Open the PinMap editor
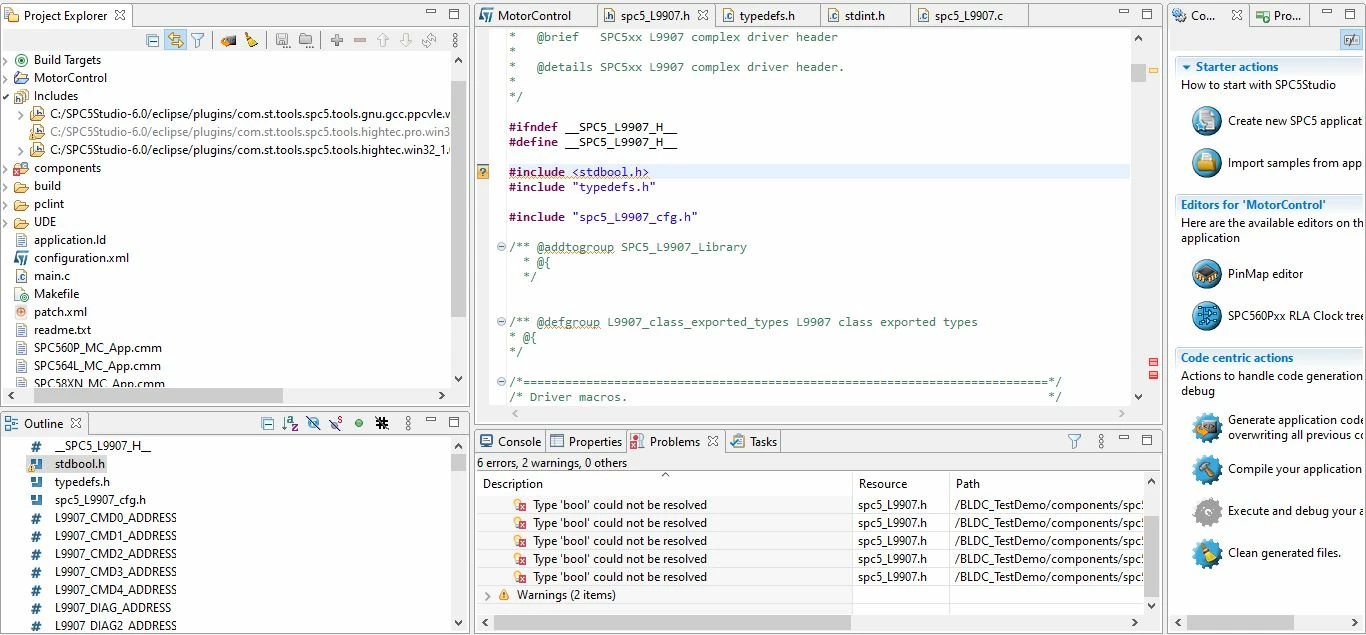The width and height of the screenshot is (1366, 635). (1248, 274)
